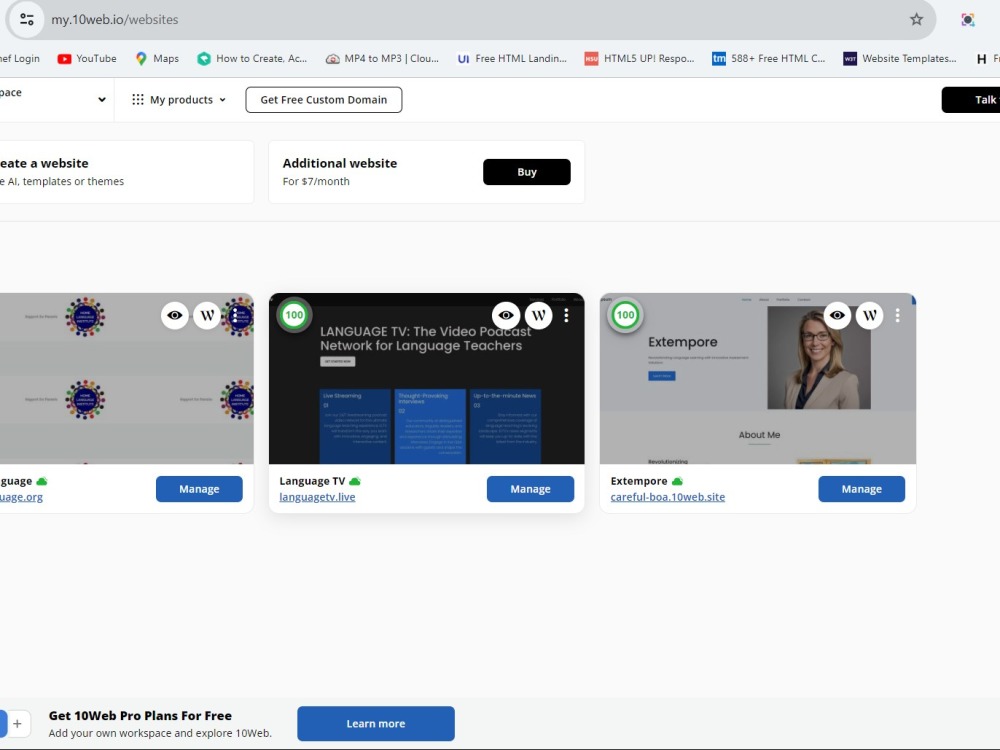This screenshot has width=1000, height=750.
Task: Open WordPress admin for Extempore
Action: point(870,315)
